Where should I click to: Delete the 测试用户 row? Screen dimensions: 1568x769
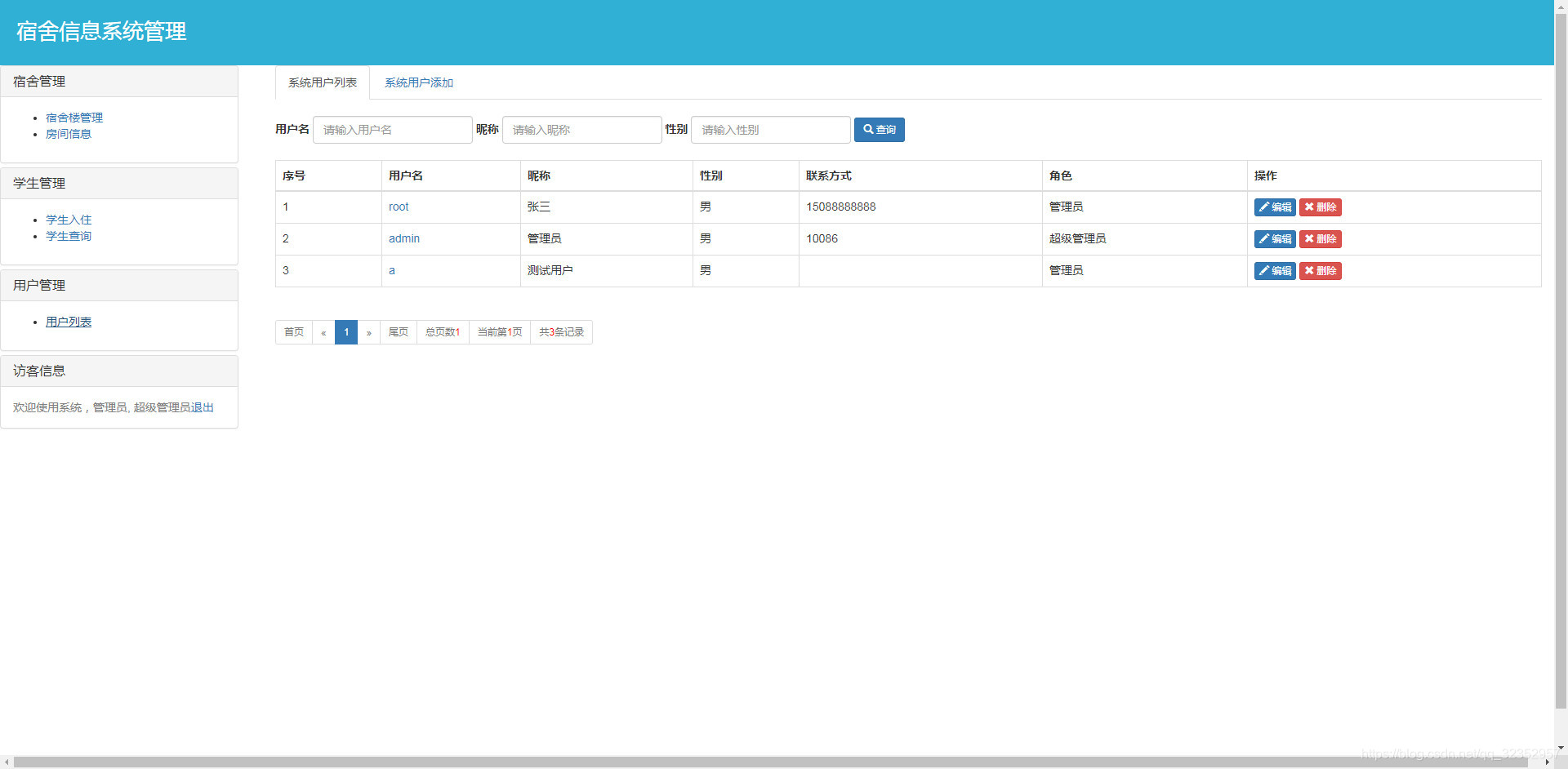coord(1320,271)
